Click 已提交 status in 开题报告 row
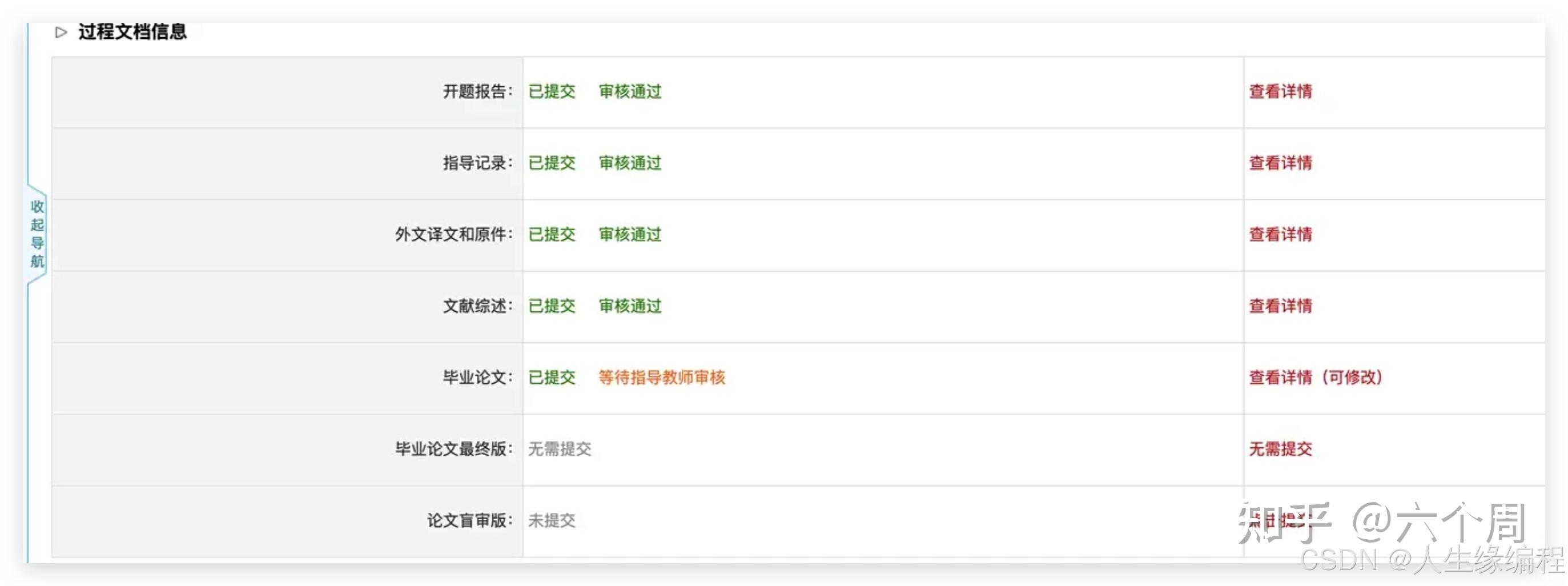 coord(552,91)
